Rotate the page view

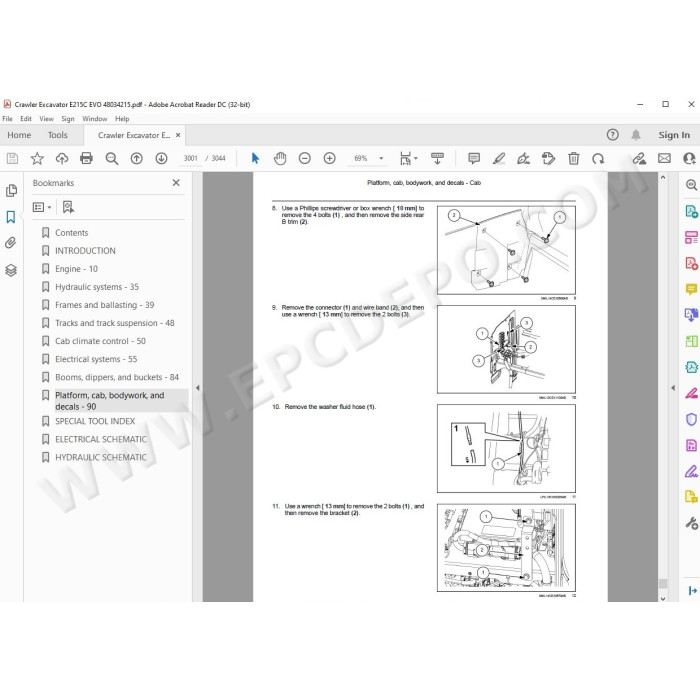click(598, 158)
